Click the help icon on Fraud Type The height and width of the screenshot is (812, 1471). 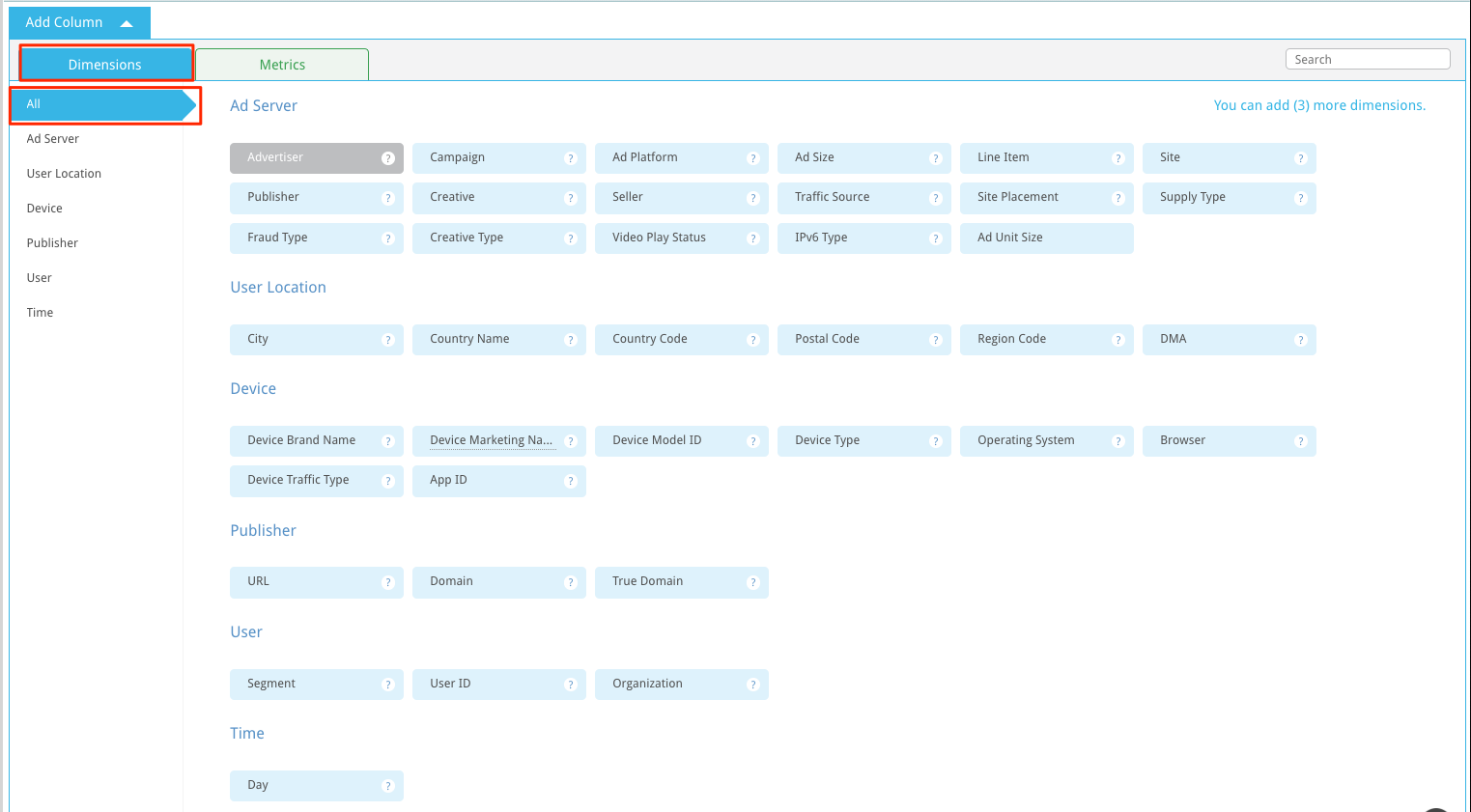pos(388,238)
